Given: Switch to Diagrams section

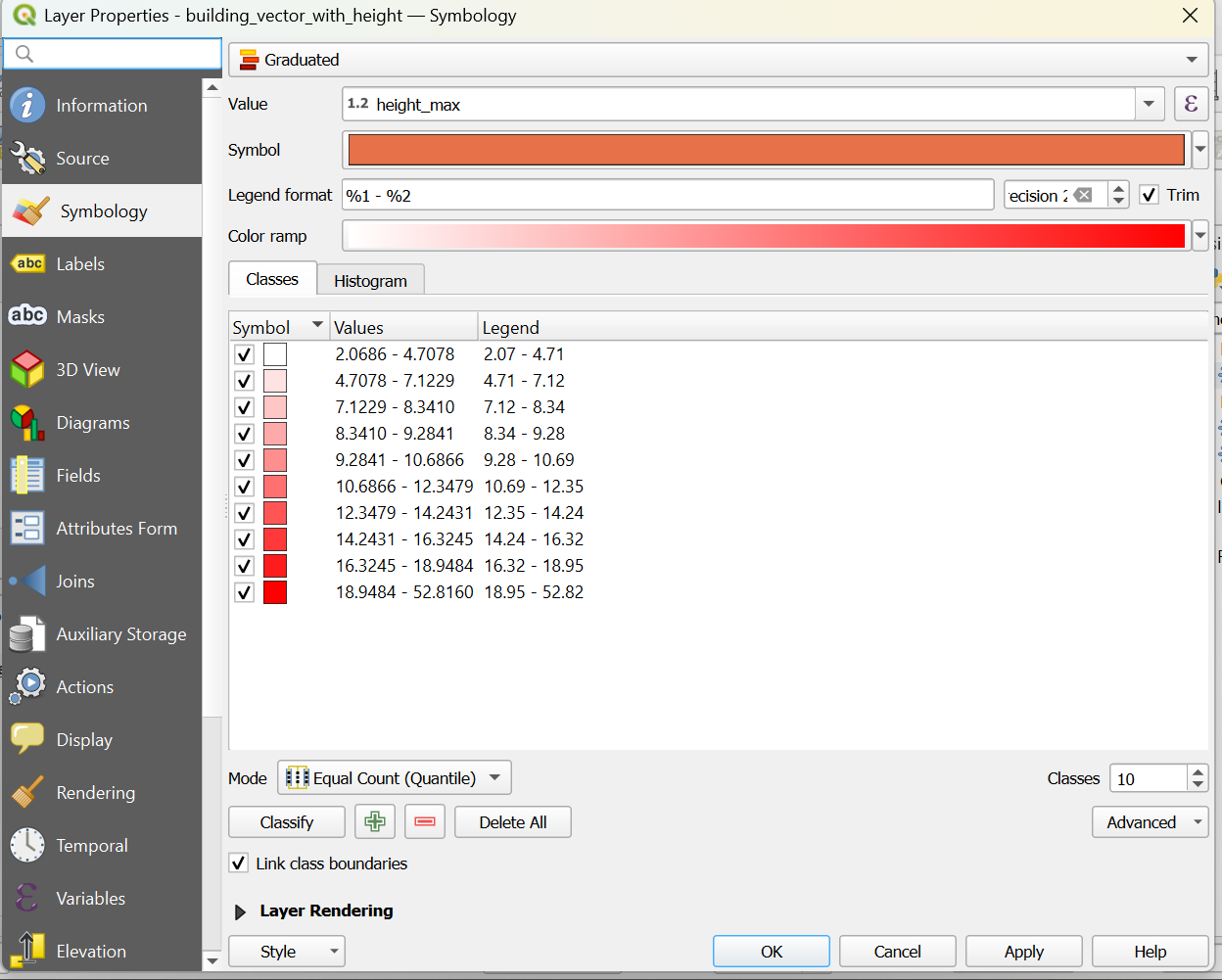Looking at the screenshot, I should 102,423.
